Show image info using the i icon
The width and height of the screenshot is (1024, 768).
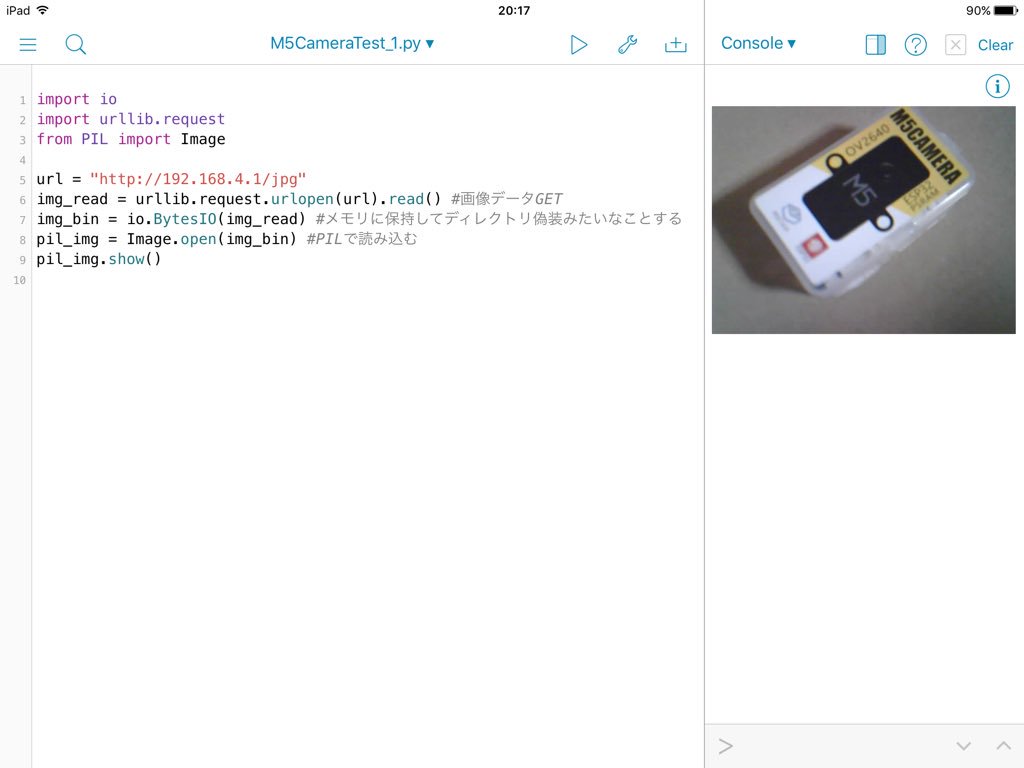pyautogui.click(x=996, y=86)
